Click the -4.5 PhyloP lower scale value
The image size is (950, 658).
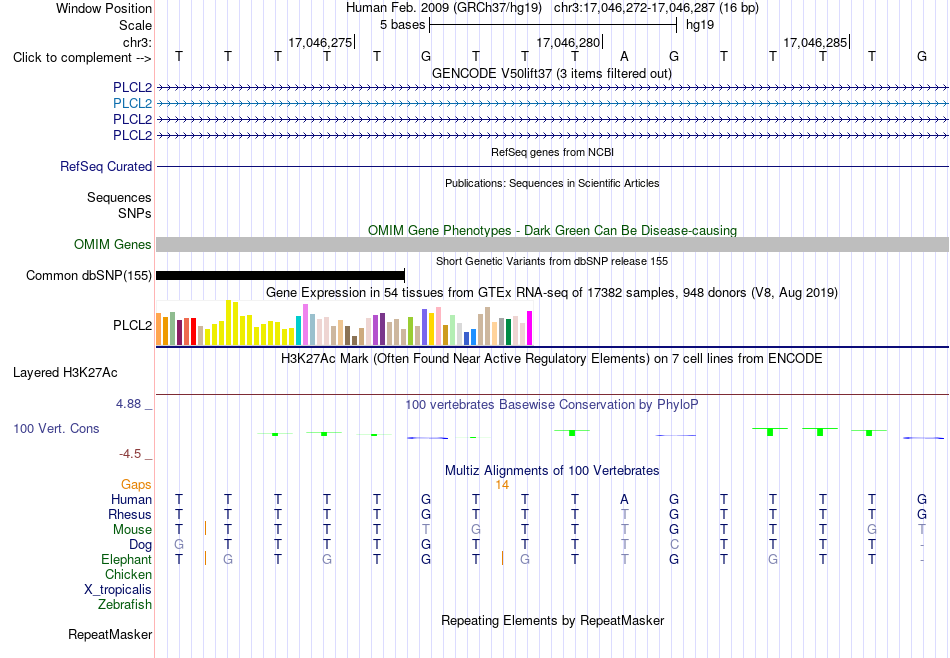(130, 454)
